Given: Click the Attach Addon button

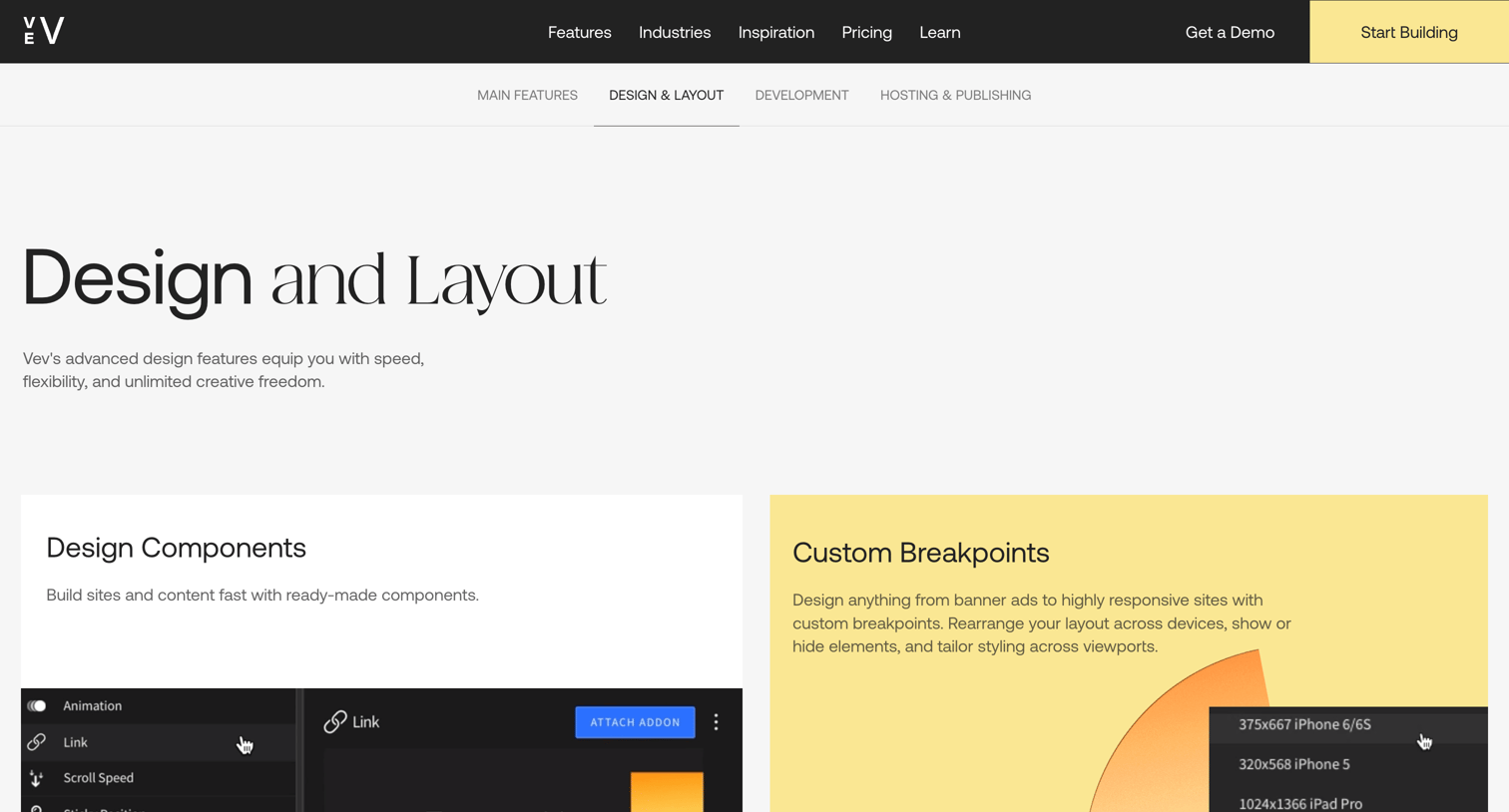Looking at the screenshot, I should click(635, 722).
